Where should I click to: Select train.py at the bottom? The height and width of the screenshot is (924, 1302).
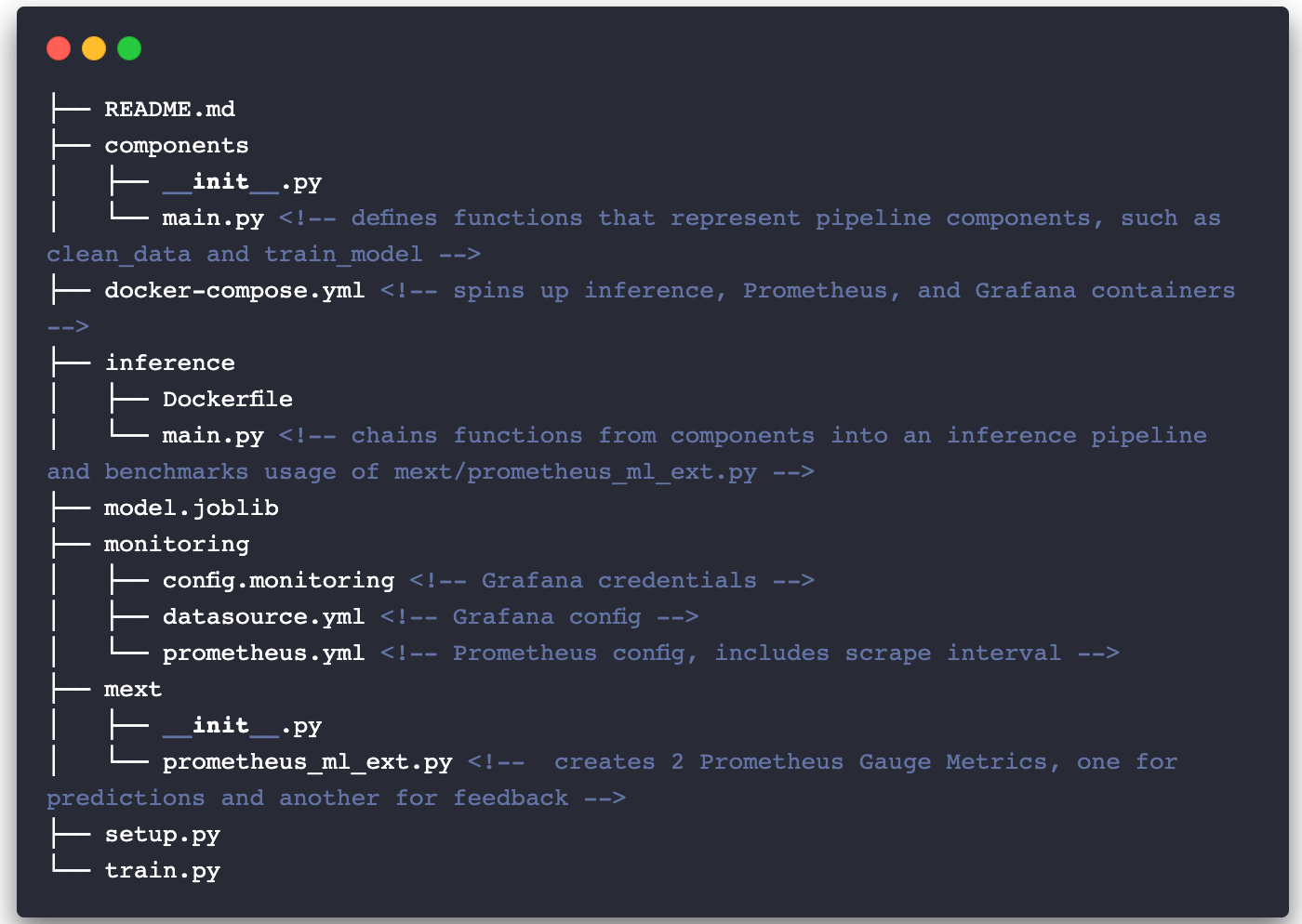162,871
